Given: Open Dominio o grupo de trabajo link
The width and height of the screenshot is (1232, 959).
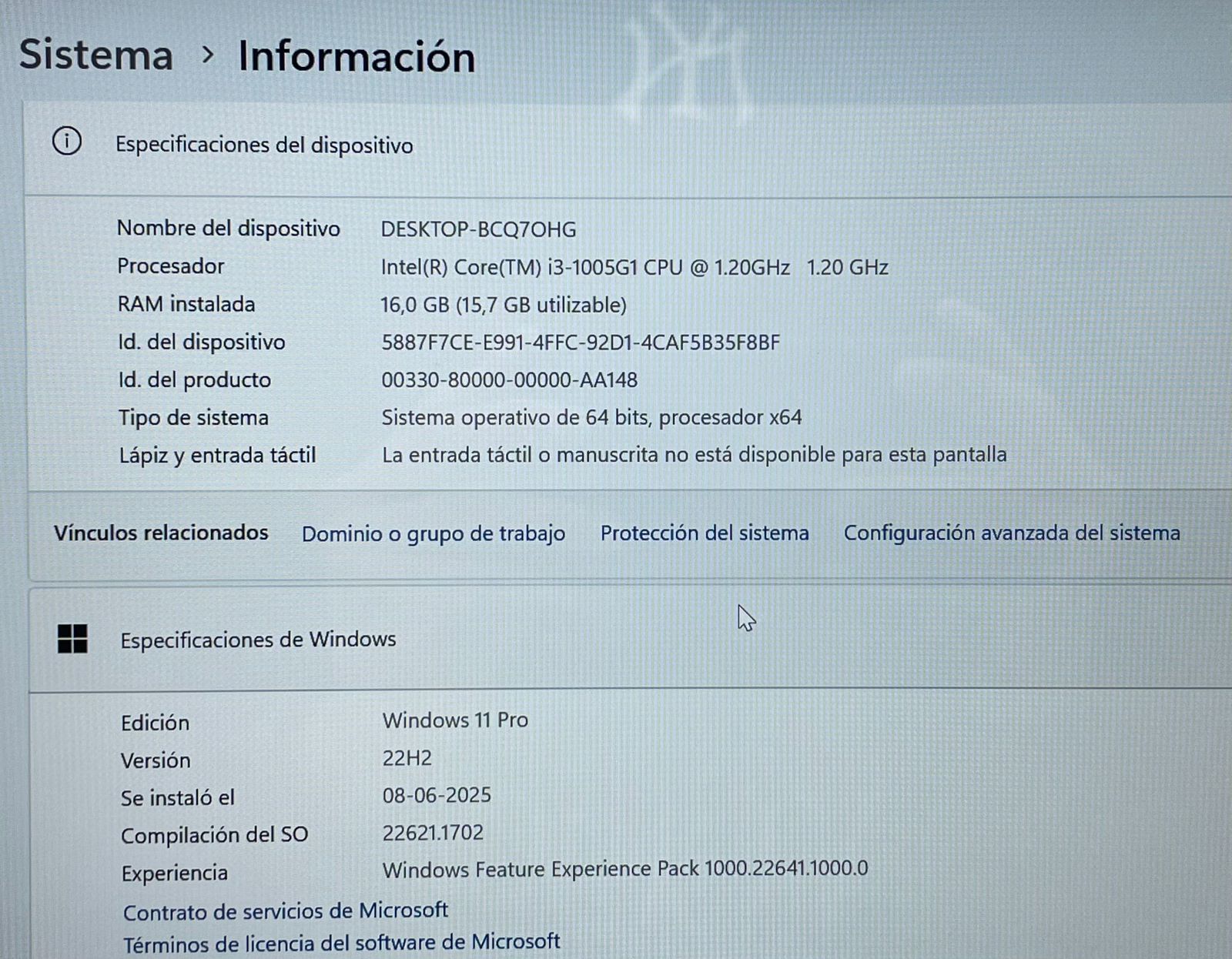Looking at the screenshot, I should pyautogui.click(x=434, y=533).
